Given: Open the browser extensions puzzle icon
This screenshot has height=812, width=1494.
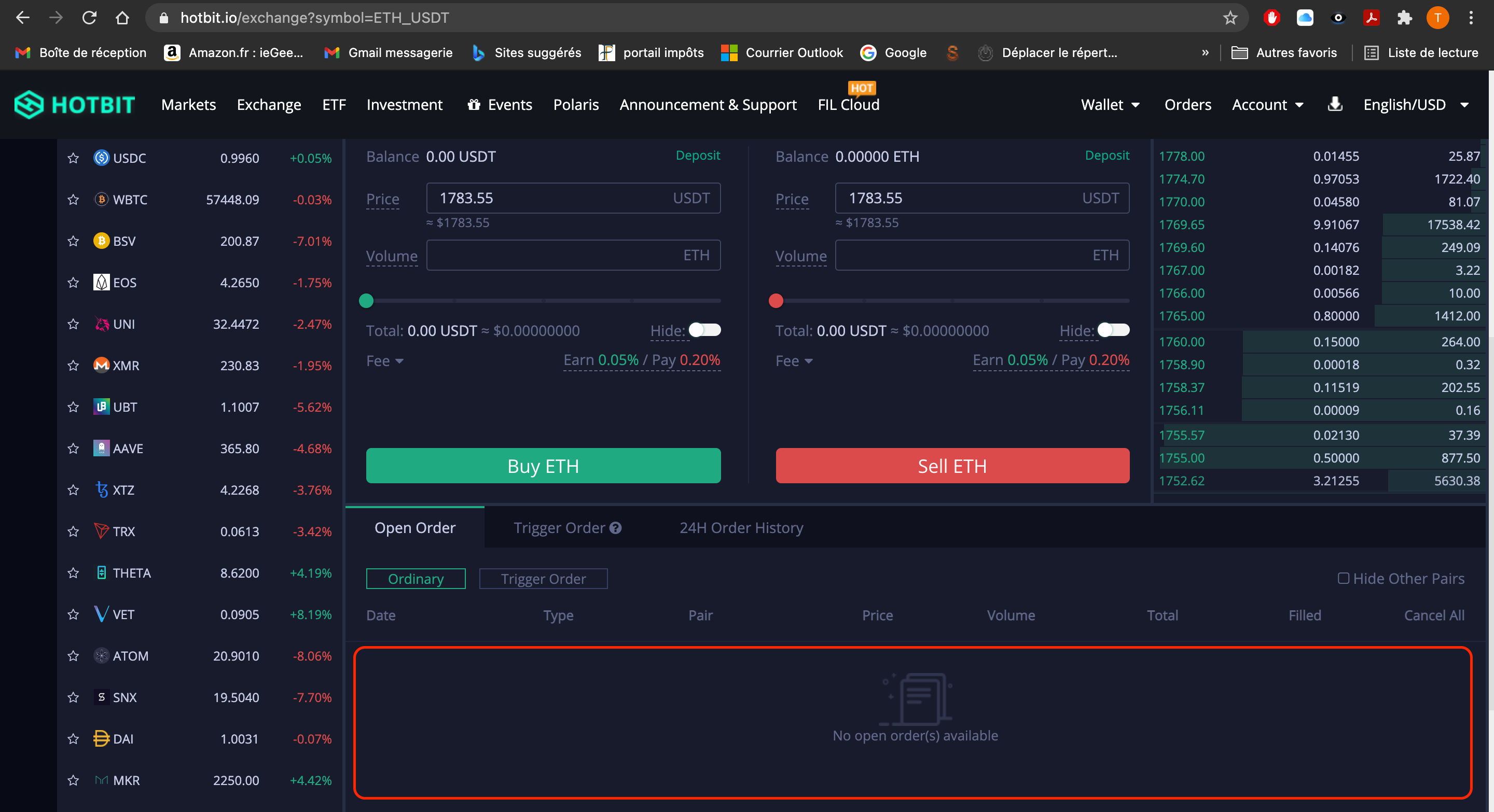Looking at the screenshot, I should [1404, 18].
